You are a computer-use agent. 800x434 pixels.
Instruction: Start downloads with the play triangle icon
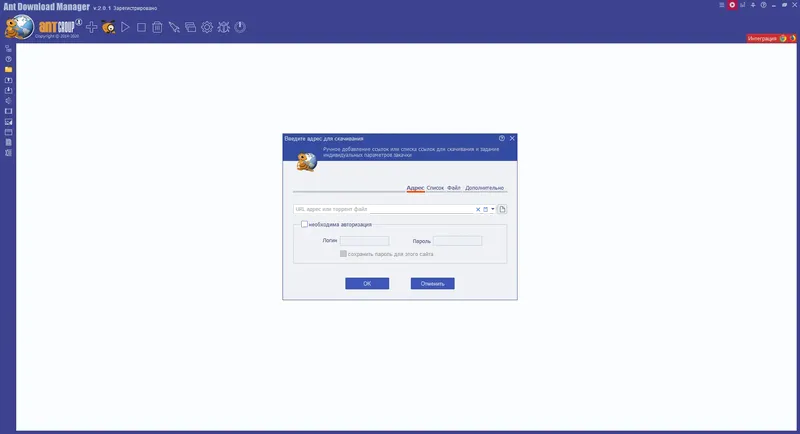(125, 27)
